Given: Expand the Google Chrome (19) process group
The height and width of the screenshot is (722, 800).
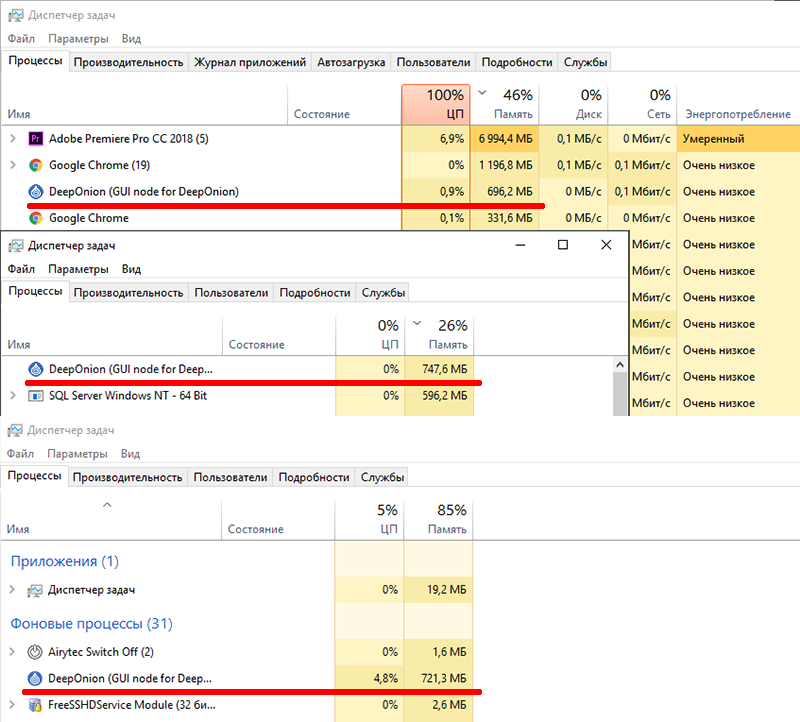Looking at the screenshot, I should 13,165.
